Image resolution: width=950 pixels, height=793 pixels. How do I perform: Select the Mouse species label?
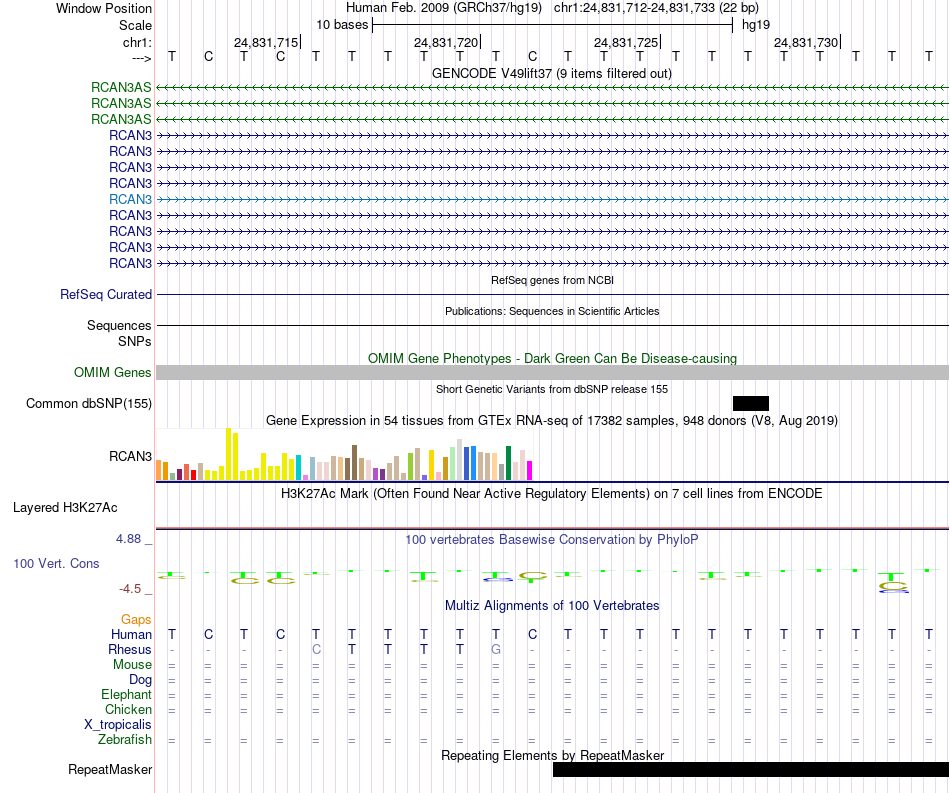click(x=132, y=665)
